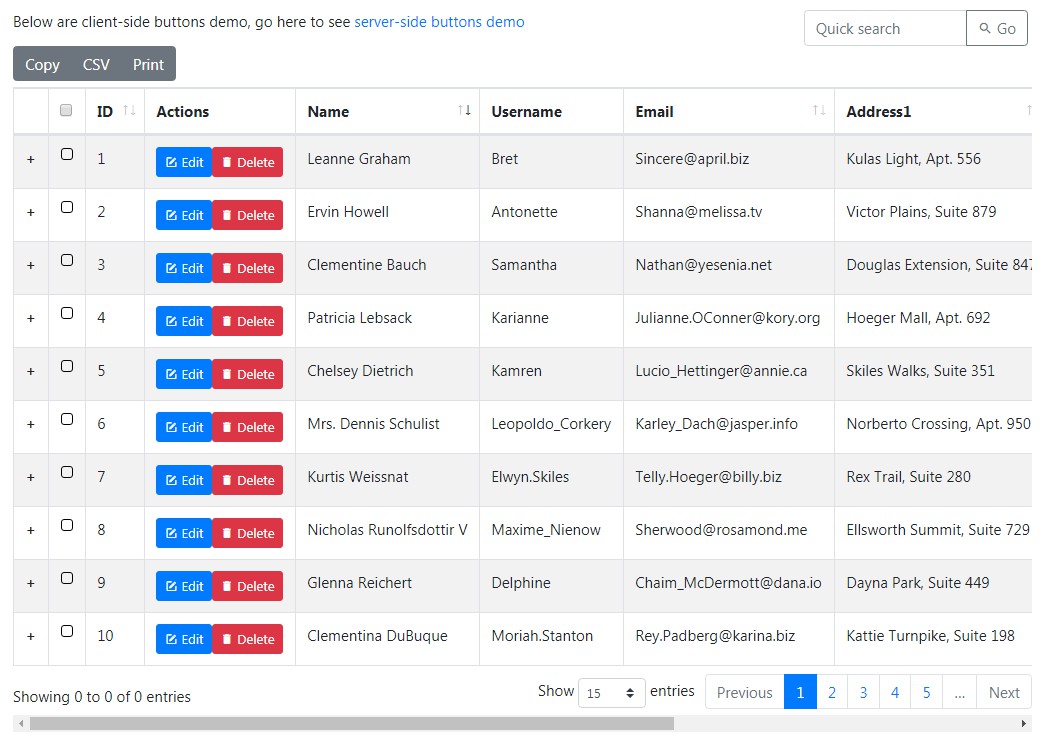This screenshot has width=1047, height=742.
Task: Click the magnifier icon on the Go button
Action: pyautogui.click(x=985, y=28)
